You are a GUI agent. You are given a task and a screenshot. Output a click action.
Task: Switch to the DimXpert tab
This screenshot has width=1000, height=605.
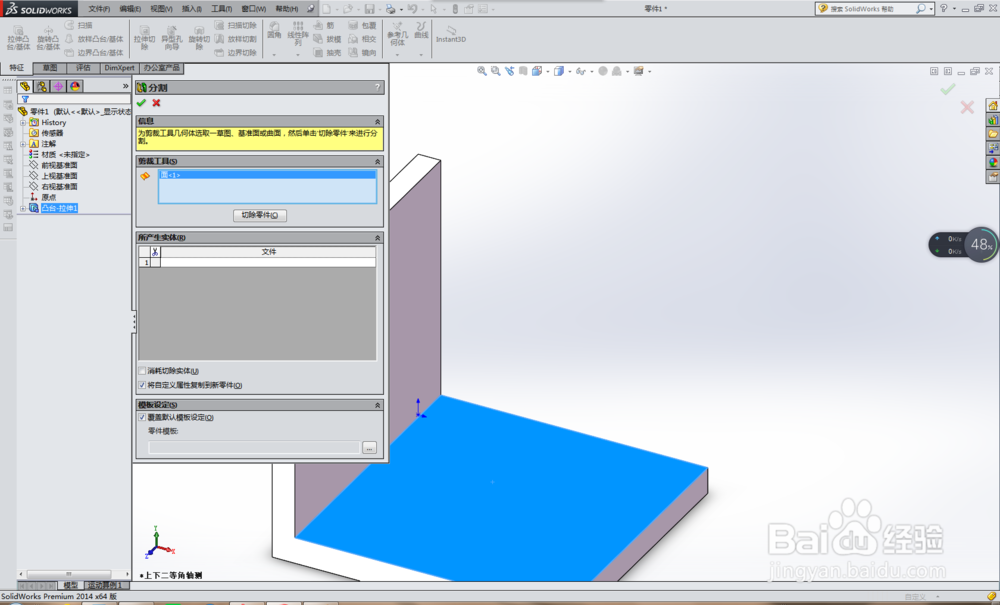pyautogui.click(x=119, y=68)
